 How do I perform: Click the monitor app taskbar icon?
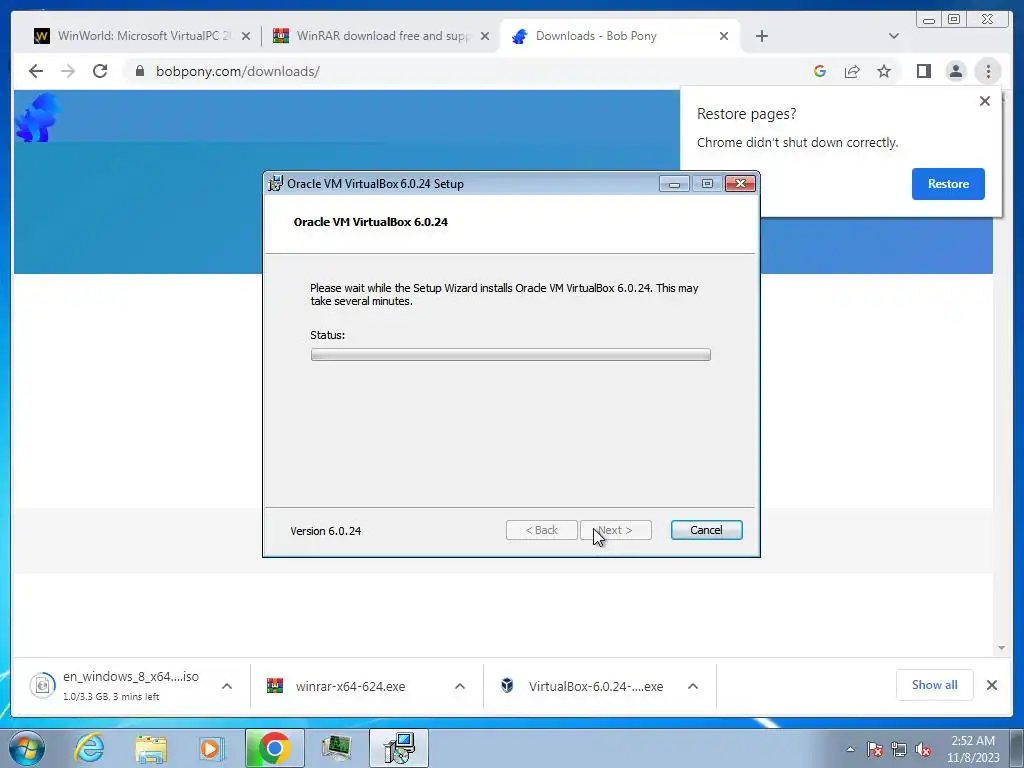click(336, 748)
